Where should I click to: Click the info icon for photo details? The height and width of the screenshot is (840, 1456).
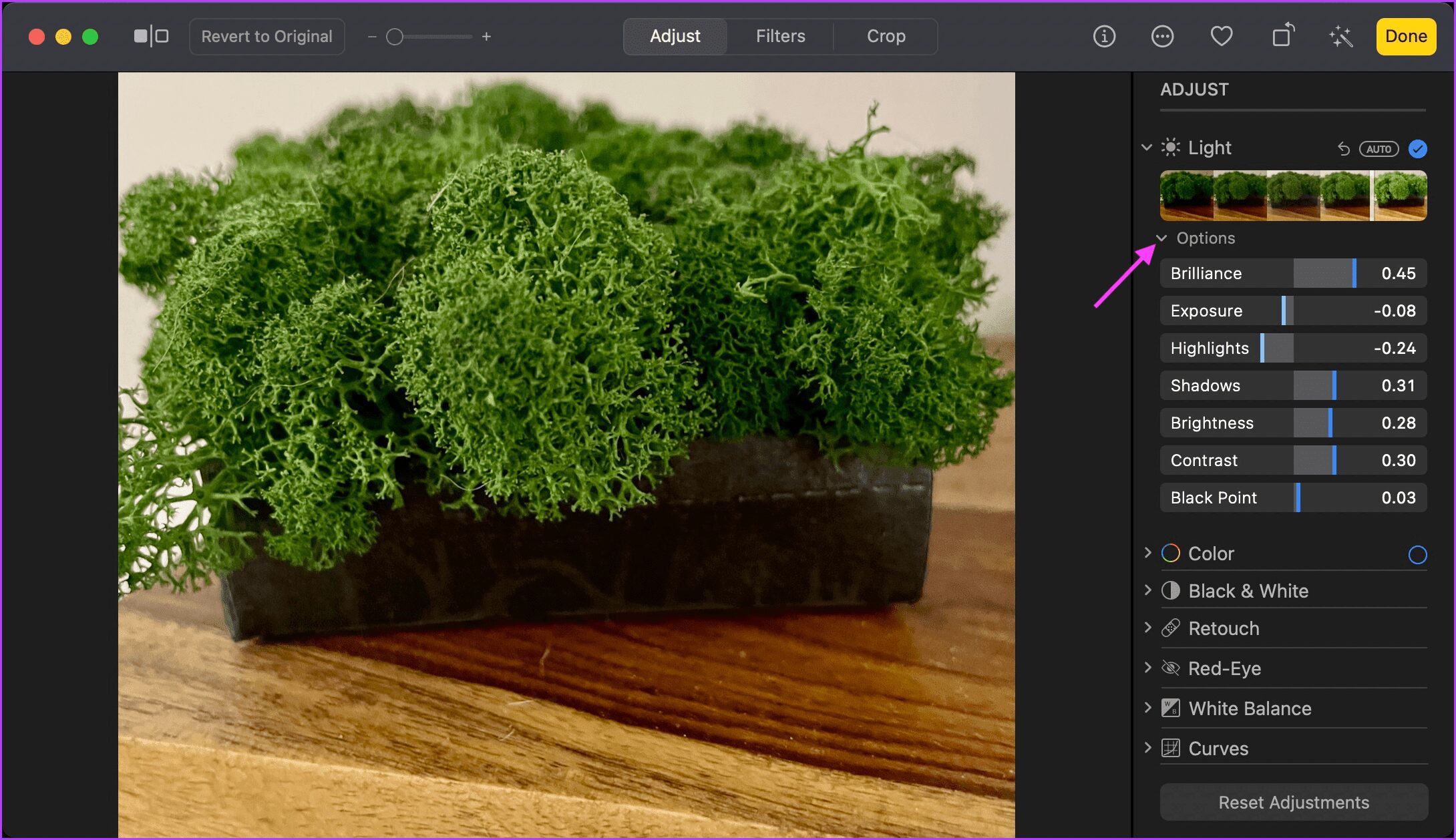point(1104,36)
